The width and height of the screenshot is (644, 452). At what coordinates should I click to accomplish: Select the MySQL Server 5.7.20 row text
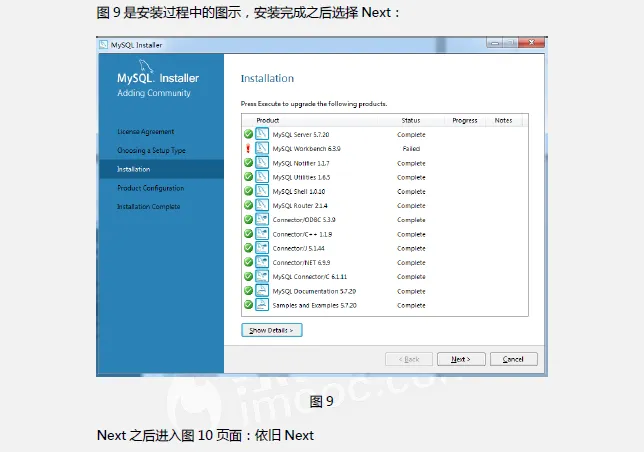tap(301, 135)
